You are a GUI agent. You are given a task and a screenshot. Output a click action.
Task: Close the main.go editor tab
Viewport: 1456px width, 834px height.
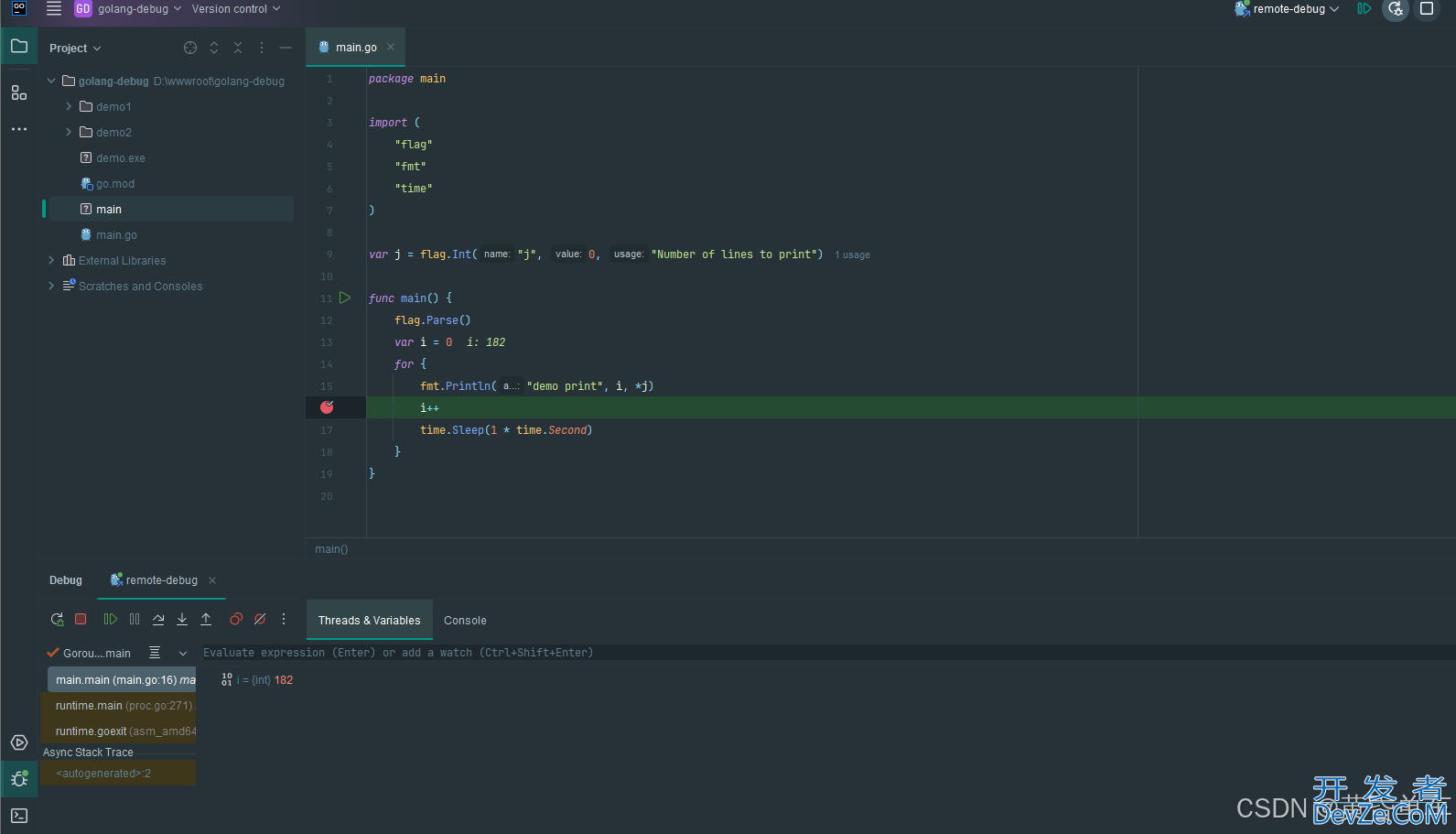coord(391,47)
